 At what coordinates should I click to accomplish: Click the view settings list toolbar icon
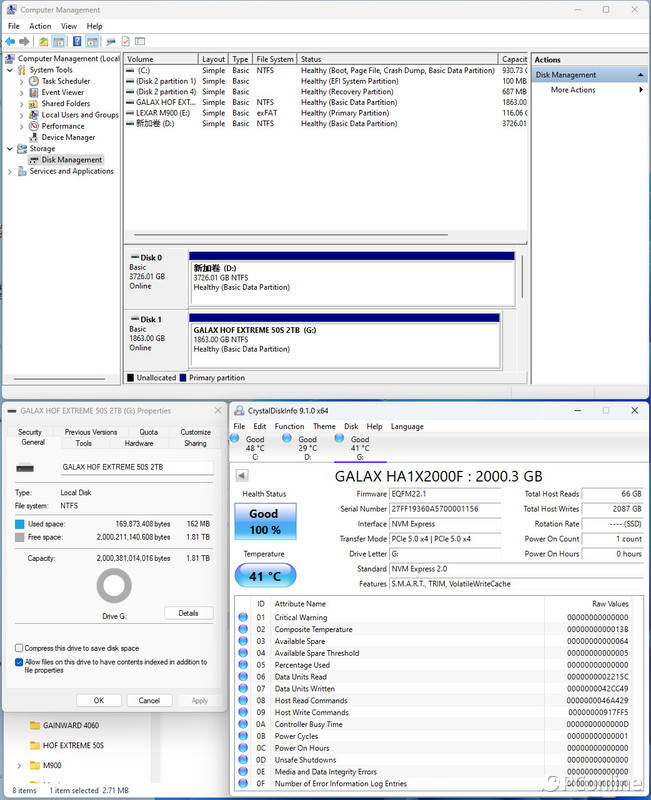[x=140, y=41]
